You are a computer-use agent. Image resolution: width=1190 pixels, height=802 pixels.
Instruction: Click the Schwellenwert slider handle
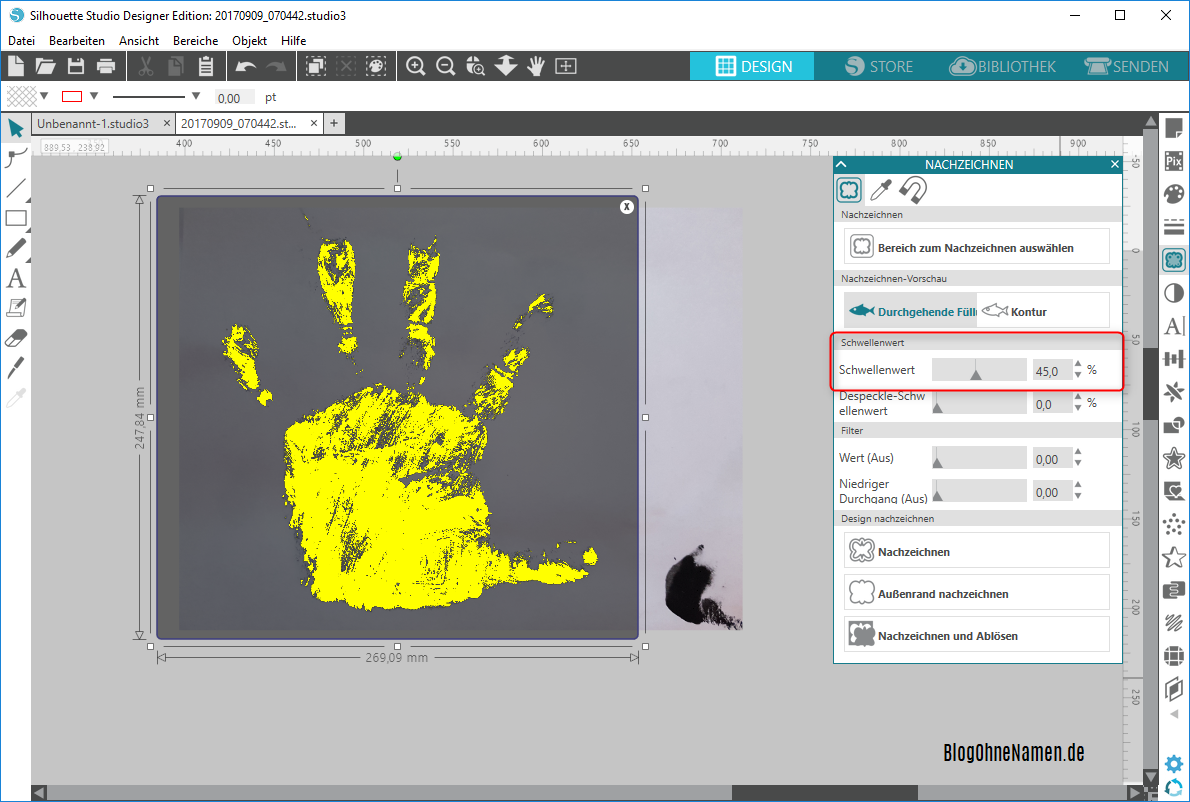click(977, 372)
